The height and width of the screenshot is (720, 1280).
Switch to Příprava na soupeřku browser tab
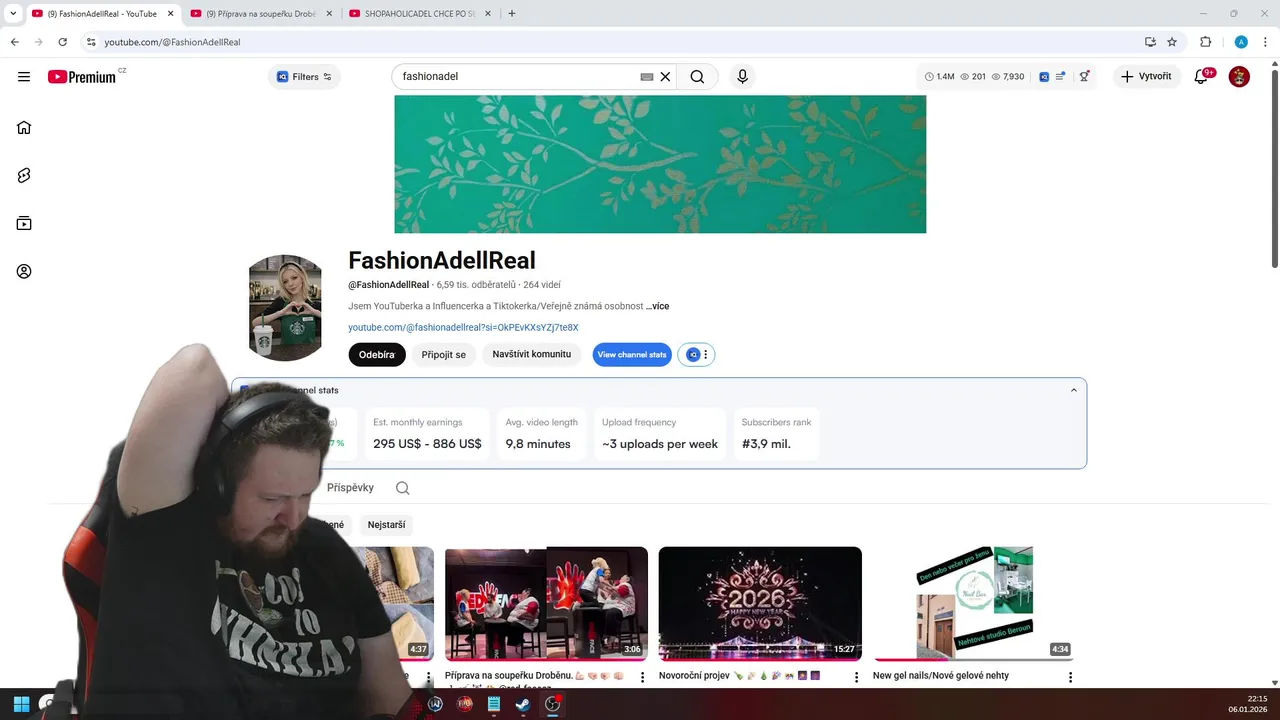[260, 14]
